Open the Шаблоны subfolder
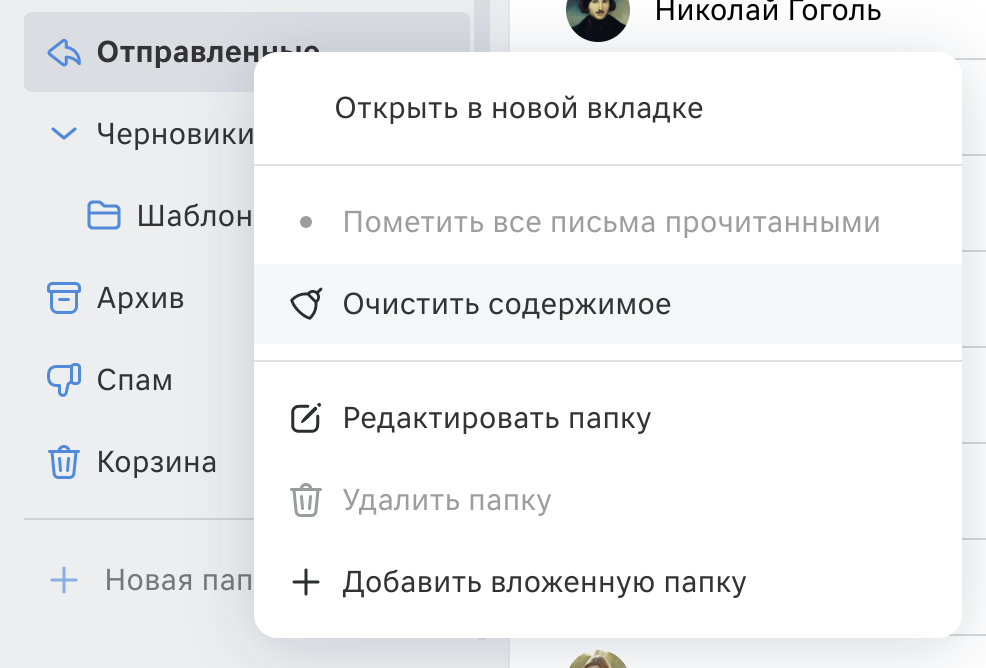This screenshot has width=986, height=668. (x=195, y=216)
